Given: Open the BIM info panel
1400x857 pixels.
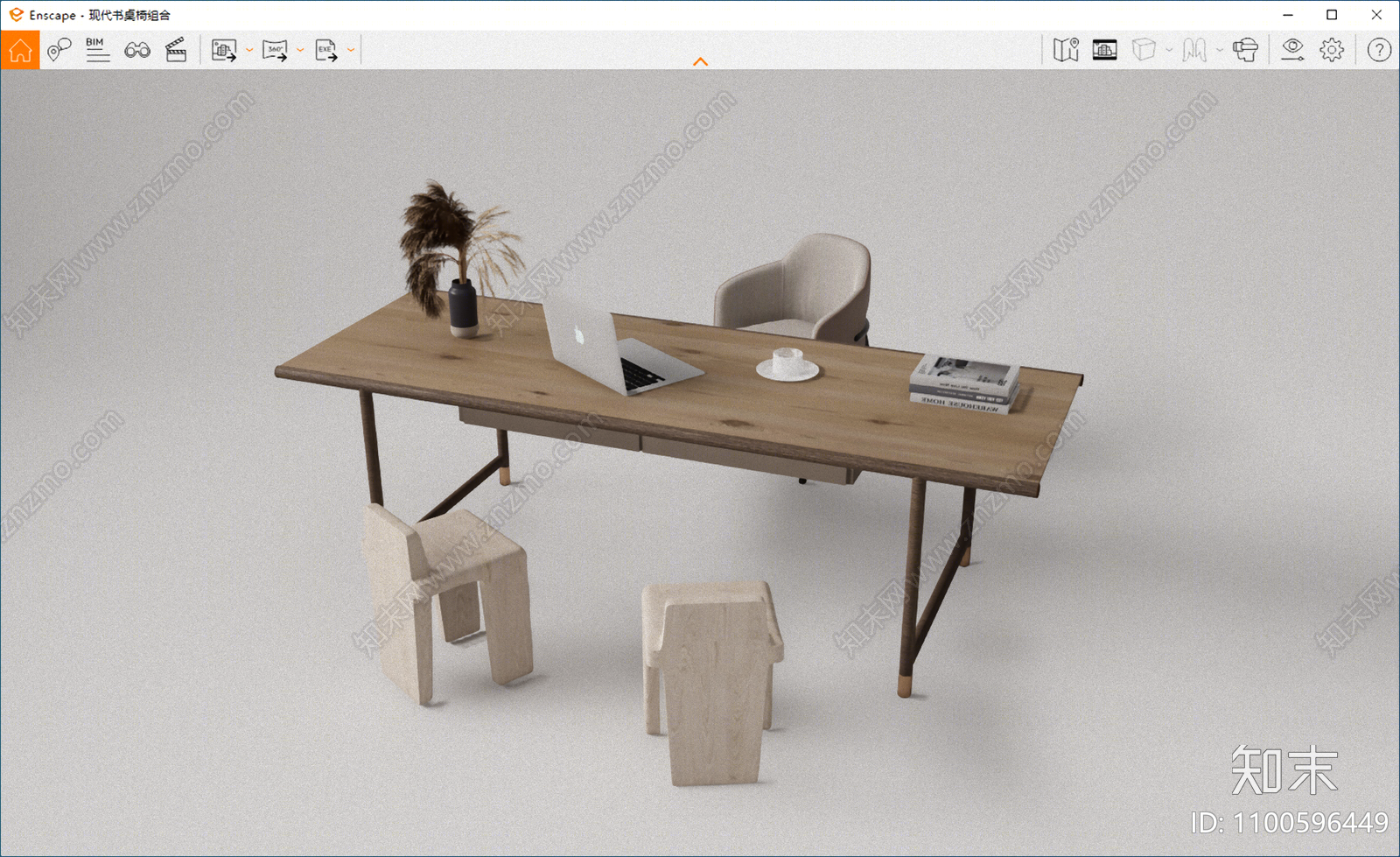Looking at the screenshot, I should [x=97, y=50].
